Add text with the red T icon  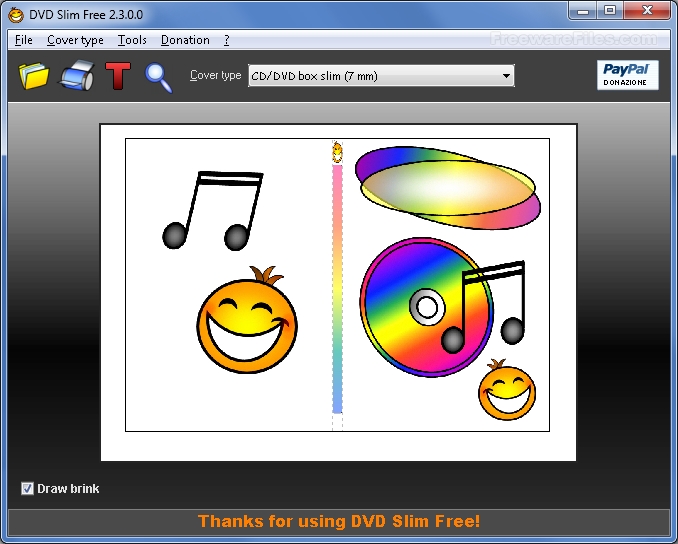118,76
